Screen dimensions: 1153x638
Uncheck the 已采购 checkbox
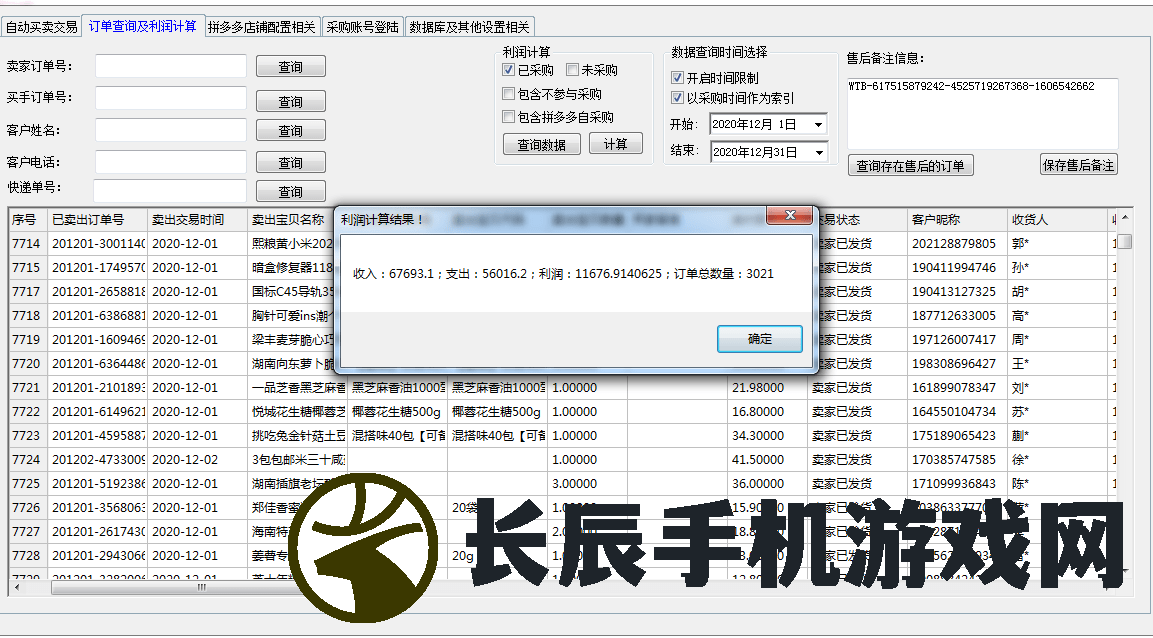click(x=508, y=70)
